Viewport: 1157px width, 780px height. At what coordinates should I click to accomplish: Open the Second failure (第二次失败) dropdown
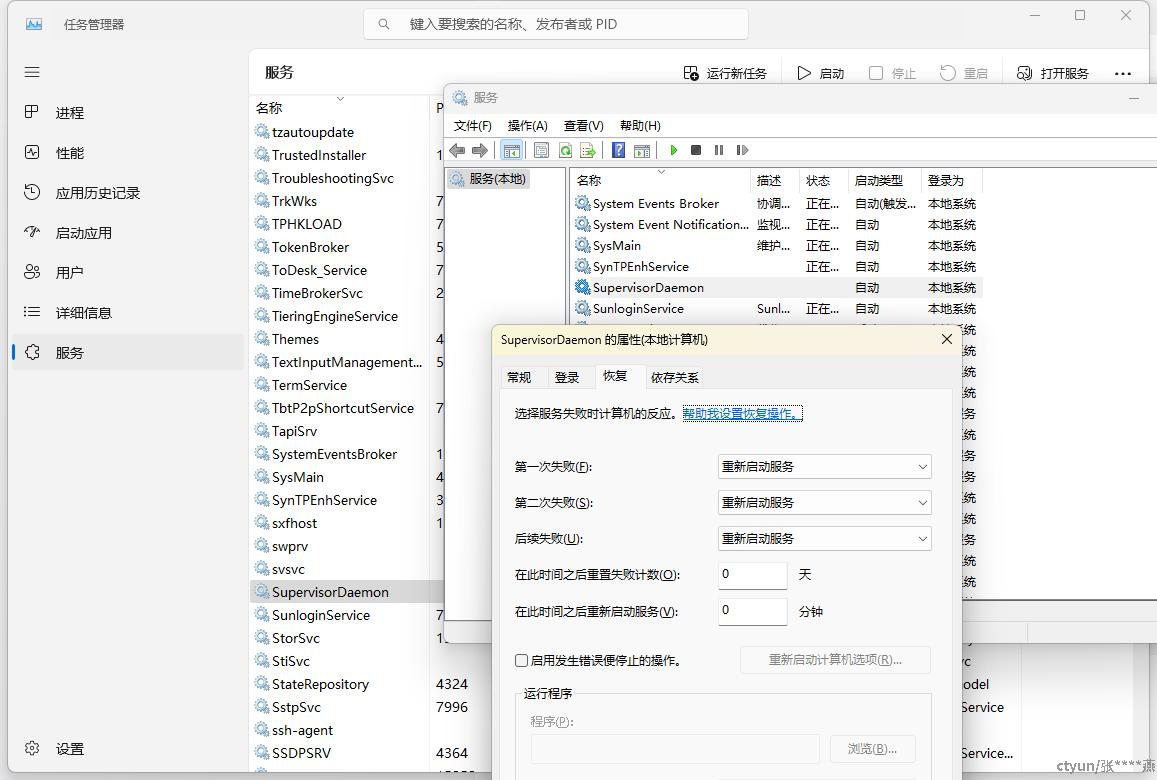coord(824,503)
